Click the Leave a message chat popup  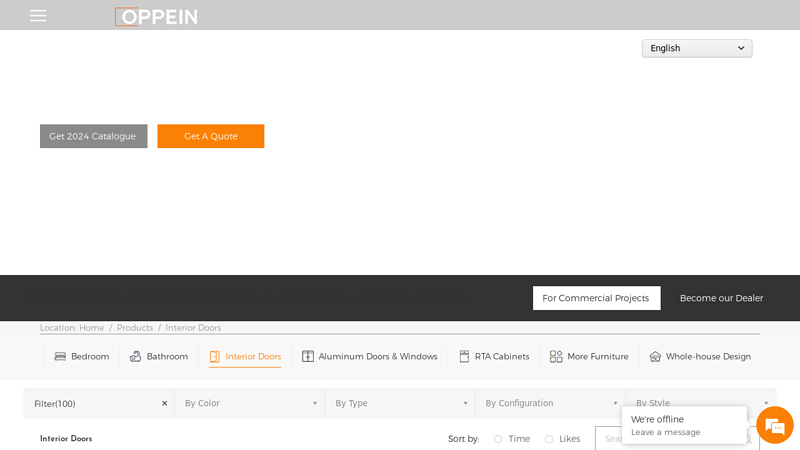[684, 425]
